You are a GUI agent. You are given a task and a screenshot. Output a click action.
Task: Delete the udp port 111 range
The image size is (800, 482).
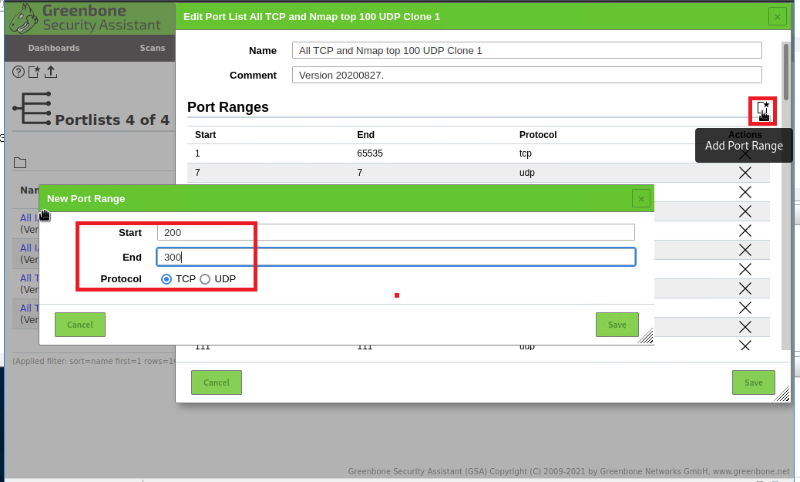pyautogui.click(x=745, y=345)
